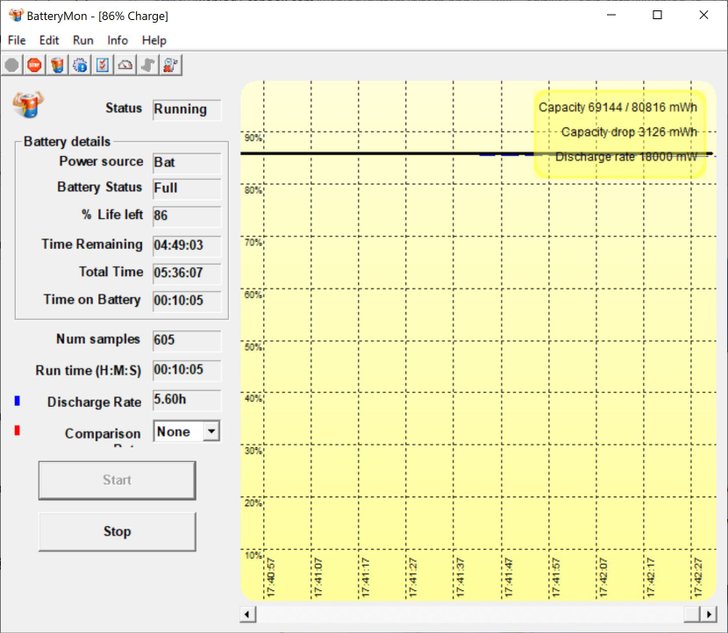Click the red stop sign toolbar icon

pyautogui.click(x=34, y=65)
